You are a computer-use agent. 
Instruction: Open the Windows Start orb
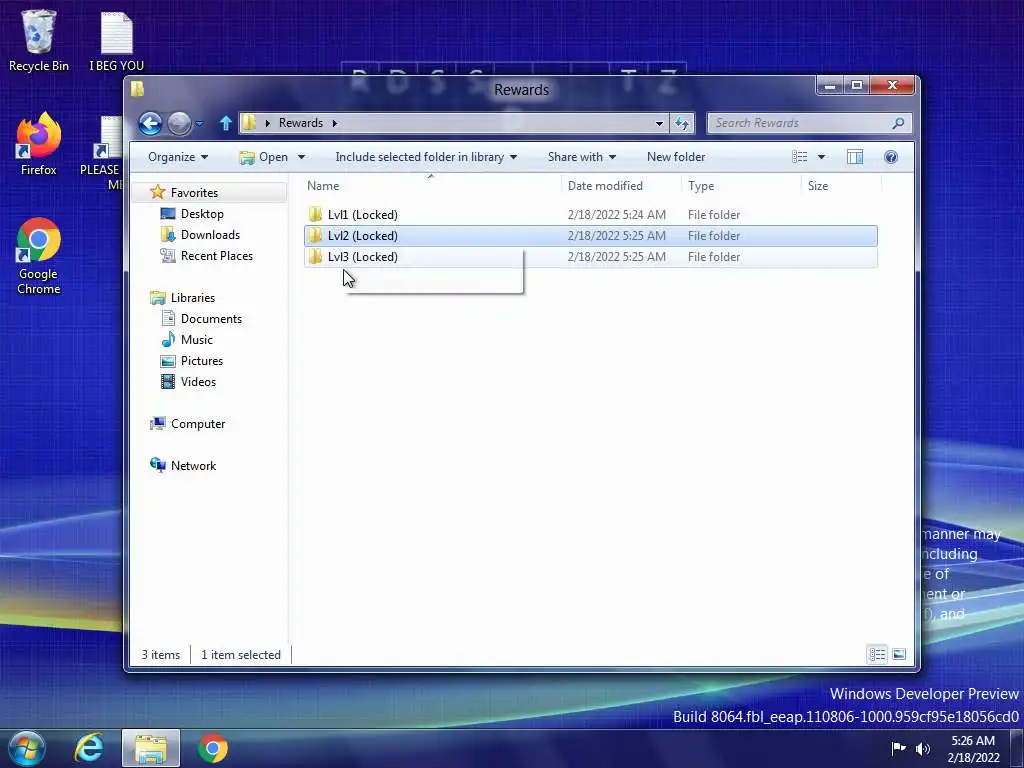[x=27, y=748]
